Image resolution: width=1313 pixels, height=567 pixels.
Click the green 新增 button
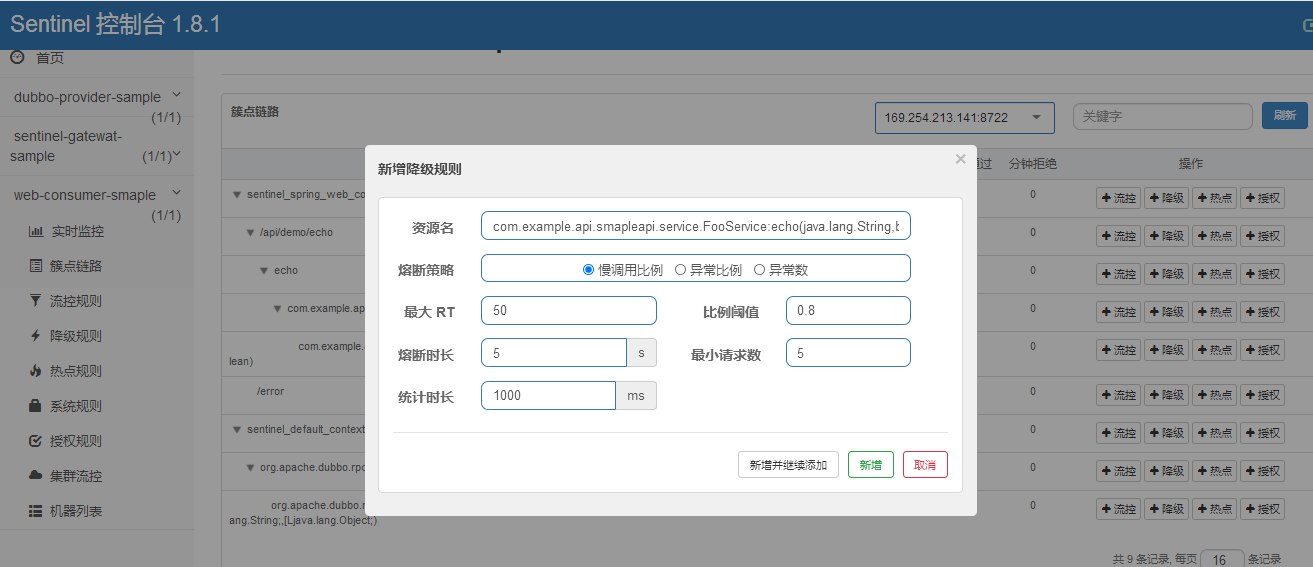tap(871, 465)
